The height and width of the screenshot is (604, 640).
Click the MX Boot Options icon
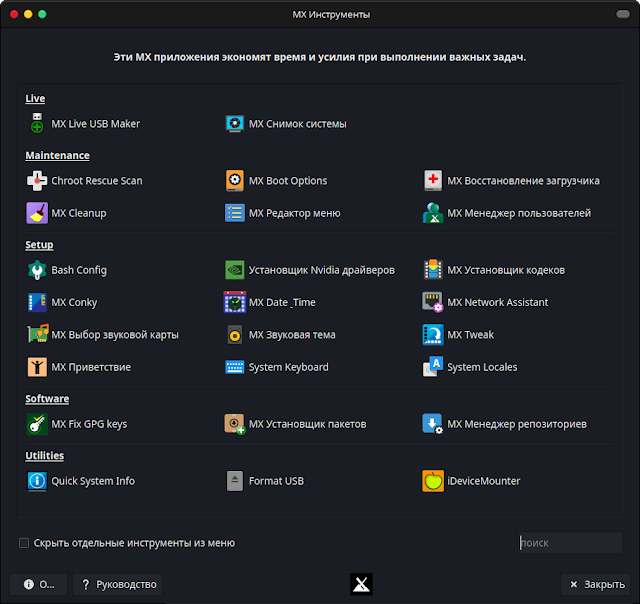[235, 180]
